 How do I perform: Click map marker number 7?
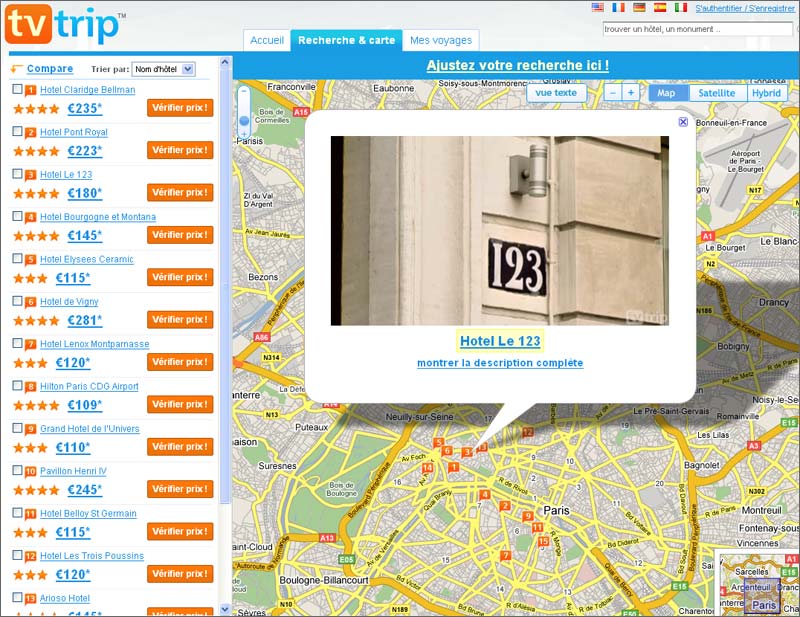[506, 555]
